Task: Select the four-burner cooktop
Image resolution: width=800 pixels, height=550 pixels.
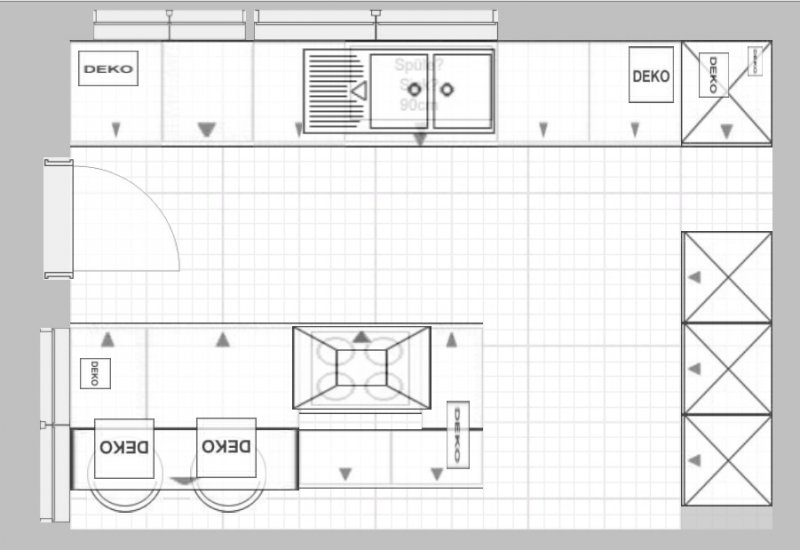Action: (x=361, y=367)
